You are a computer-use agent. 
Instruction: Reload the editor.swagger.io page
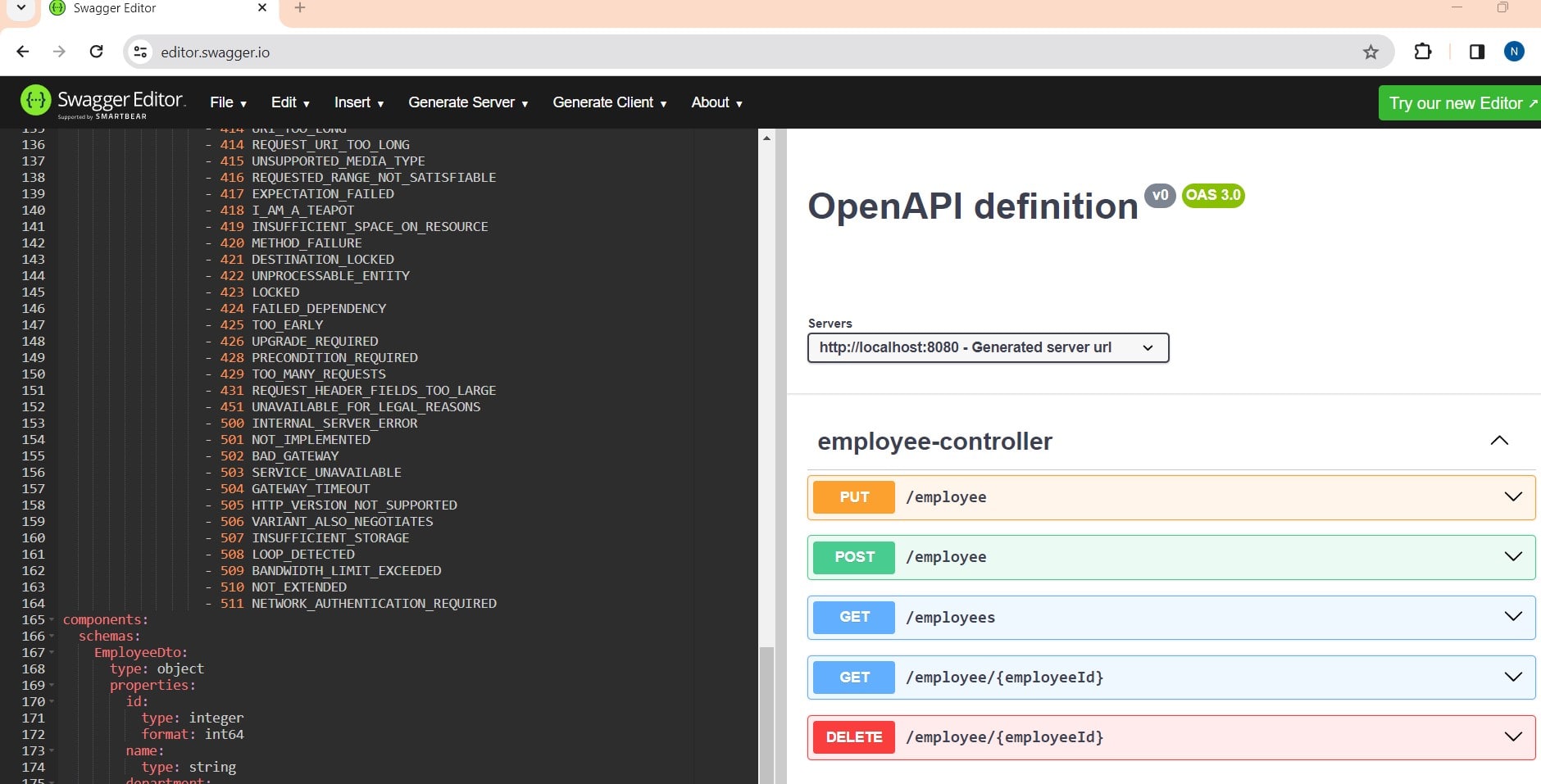click(96, 52)
